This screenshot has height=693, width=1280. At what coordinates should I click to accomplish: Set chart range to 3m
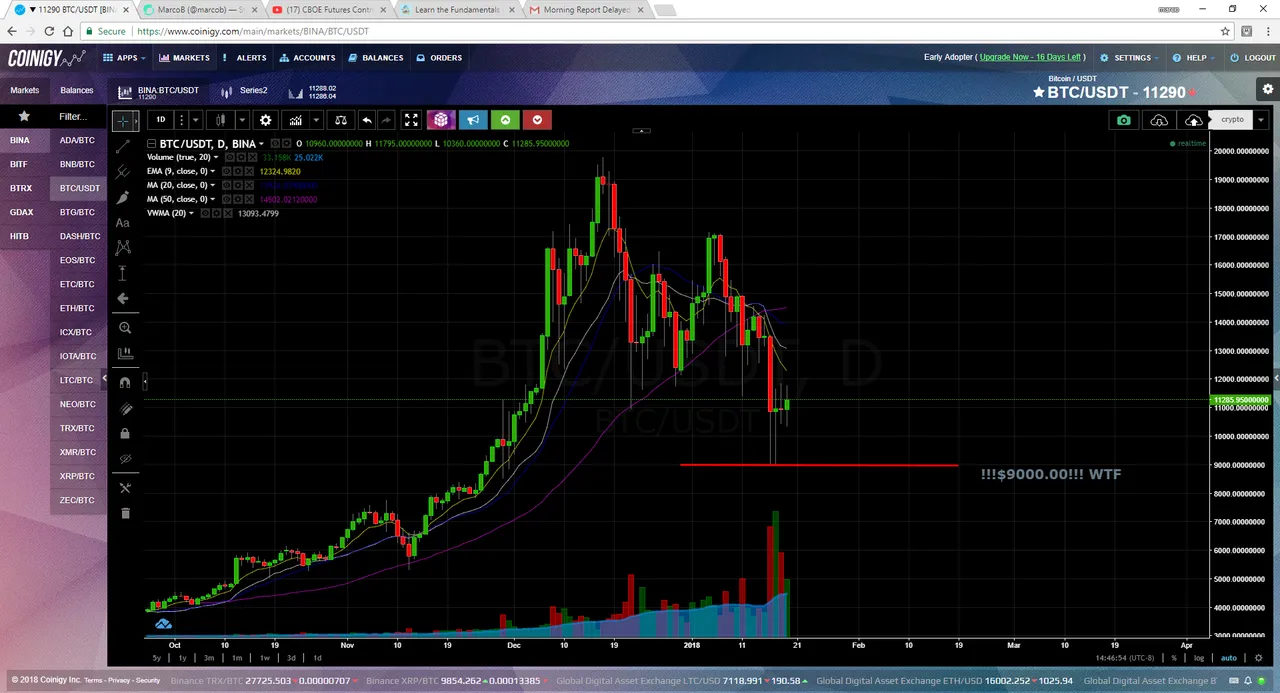[x=209, y=658]
